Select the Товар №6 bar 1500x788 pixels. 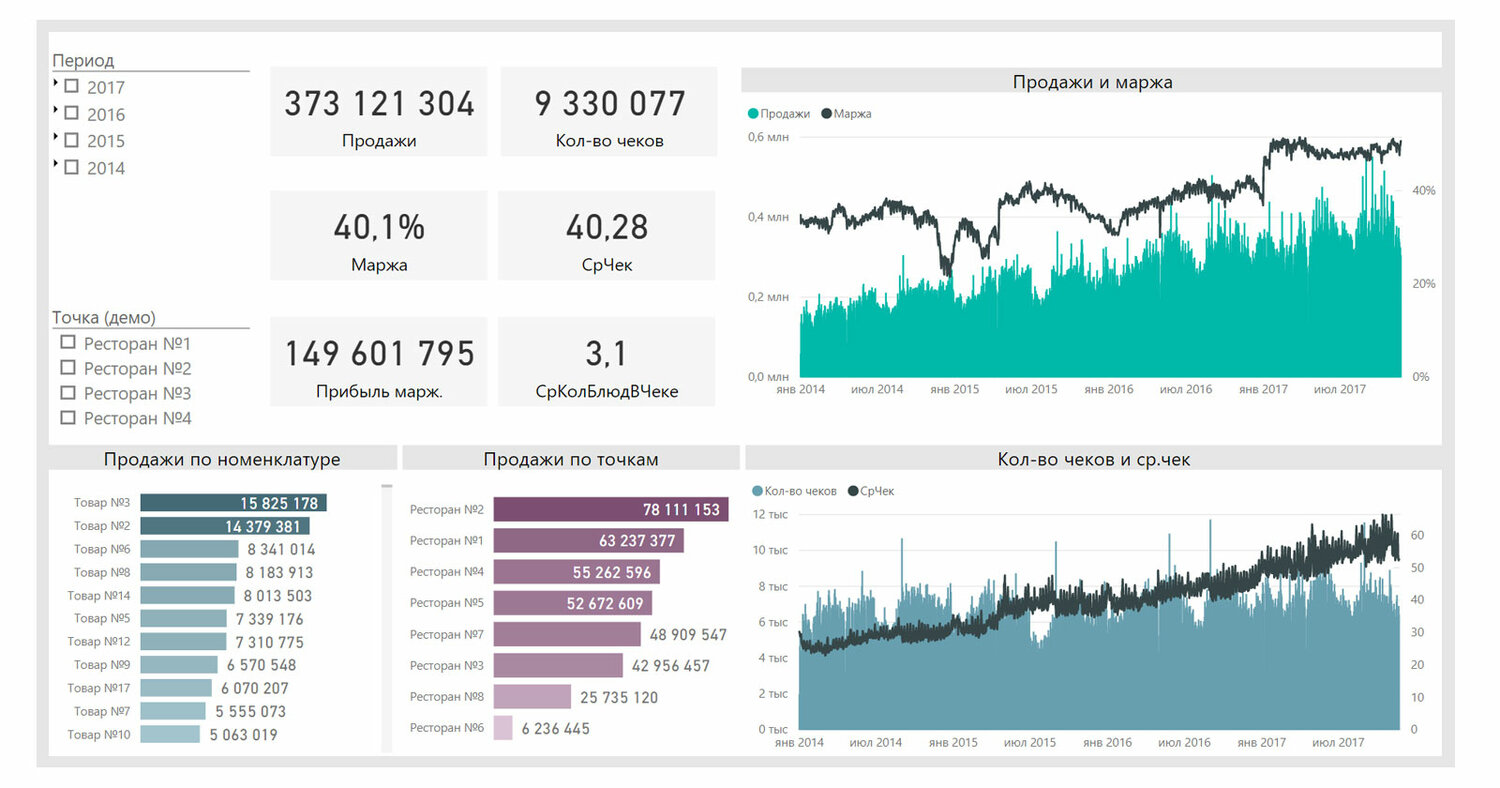point(189,549)
